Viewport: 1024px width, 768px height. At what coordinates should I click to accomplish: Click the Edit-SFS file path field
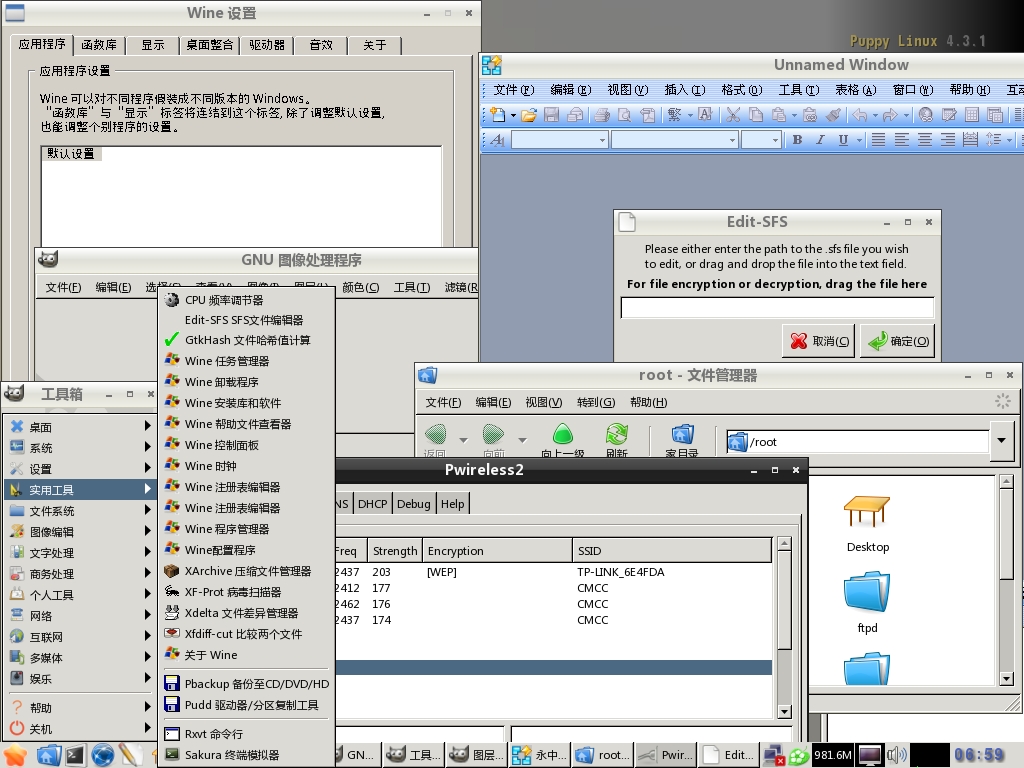[x=777, y=307]
